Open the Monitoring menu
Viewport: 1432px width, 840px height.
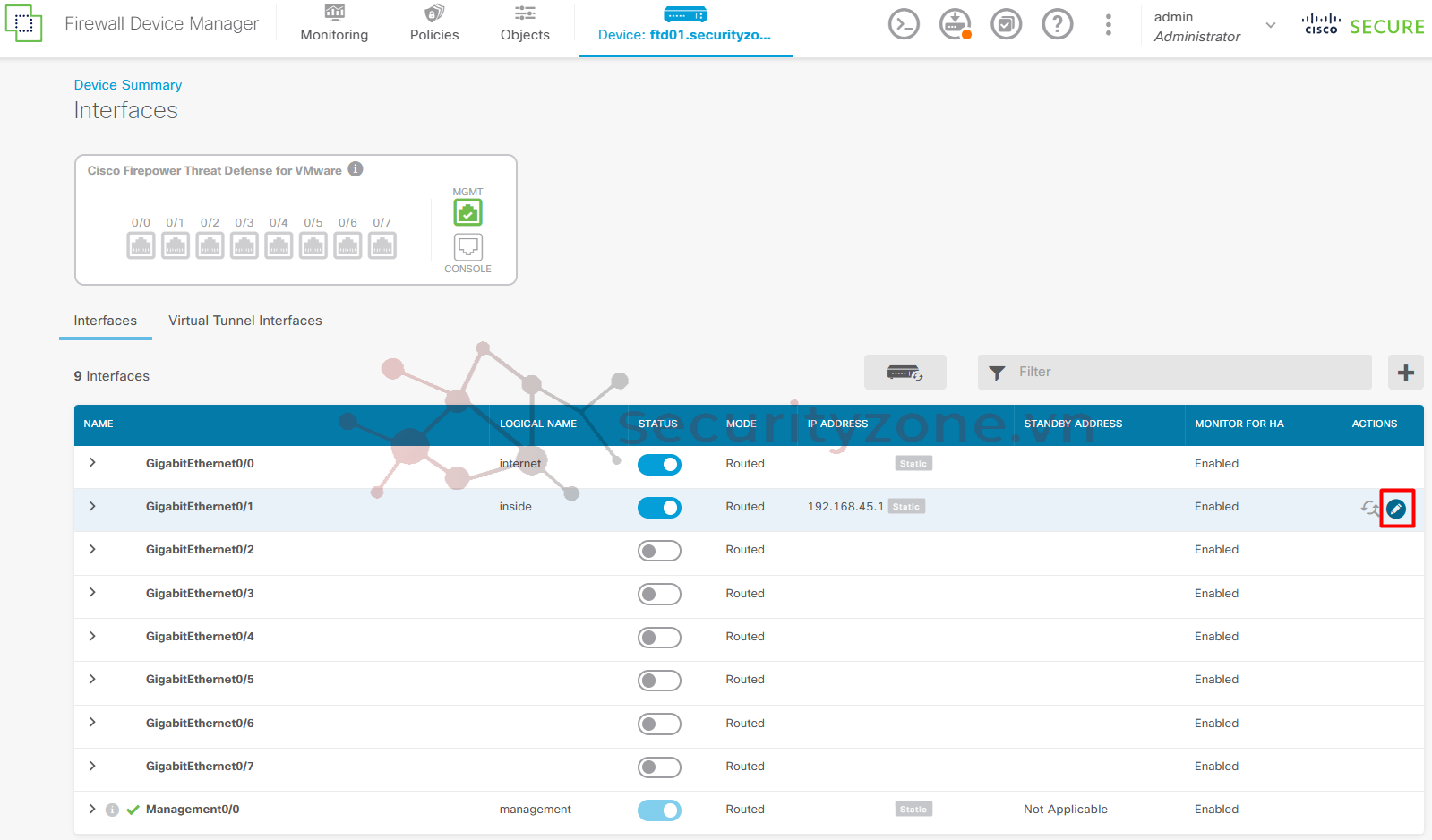[x=334, y=24]
